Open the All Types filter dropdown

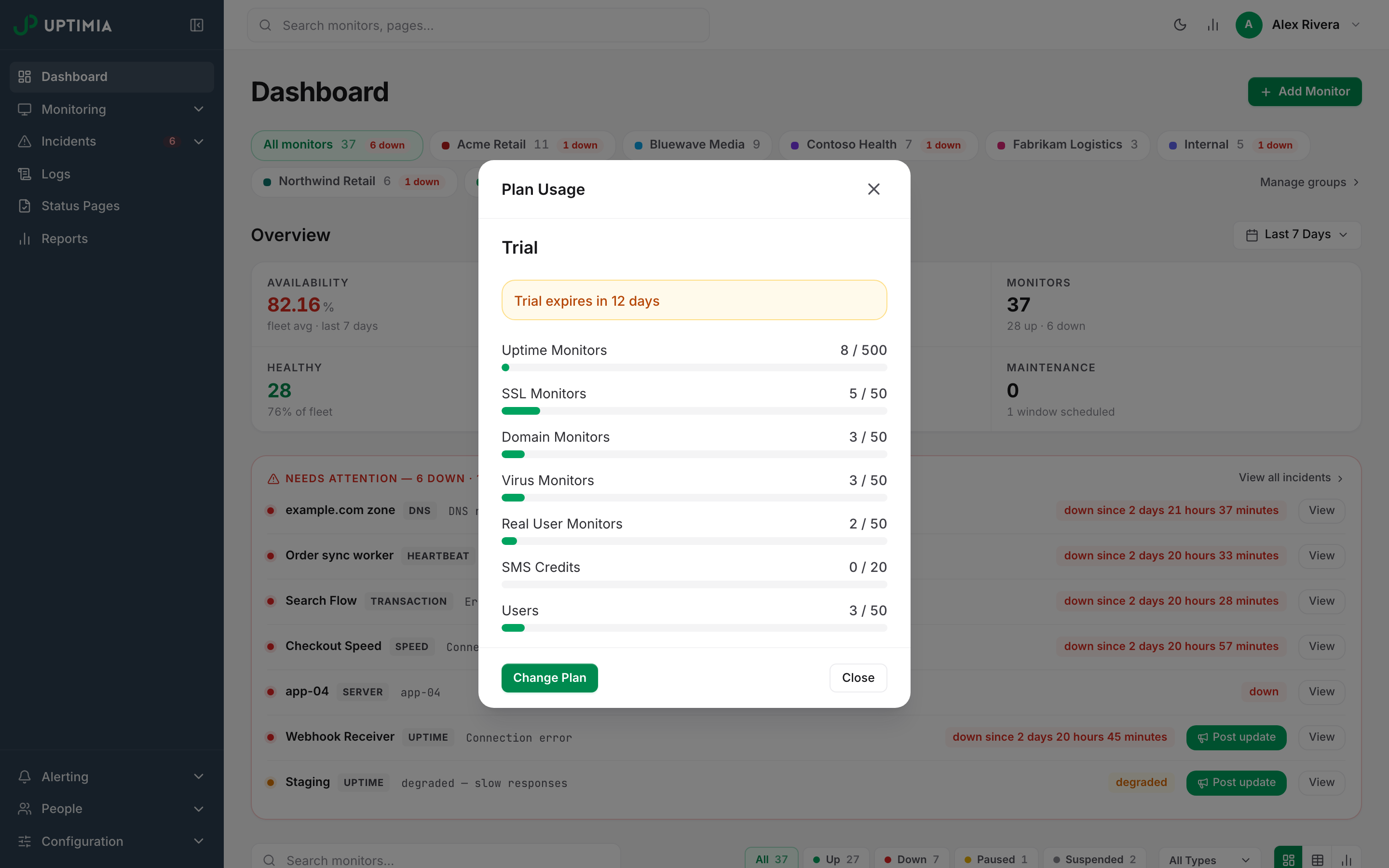click(x=1210, y=859)
